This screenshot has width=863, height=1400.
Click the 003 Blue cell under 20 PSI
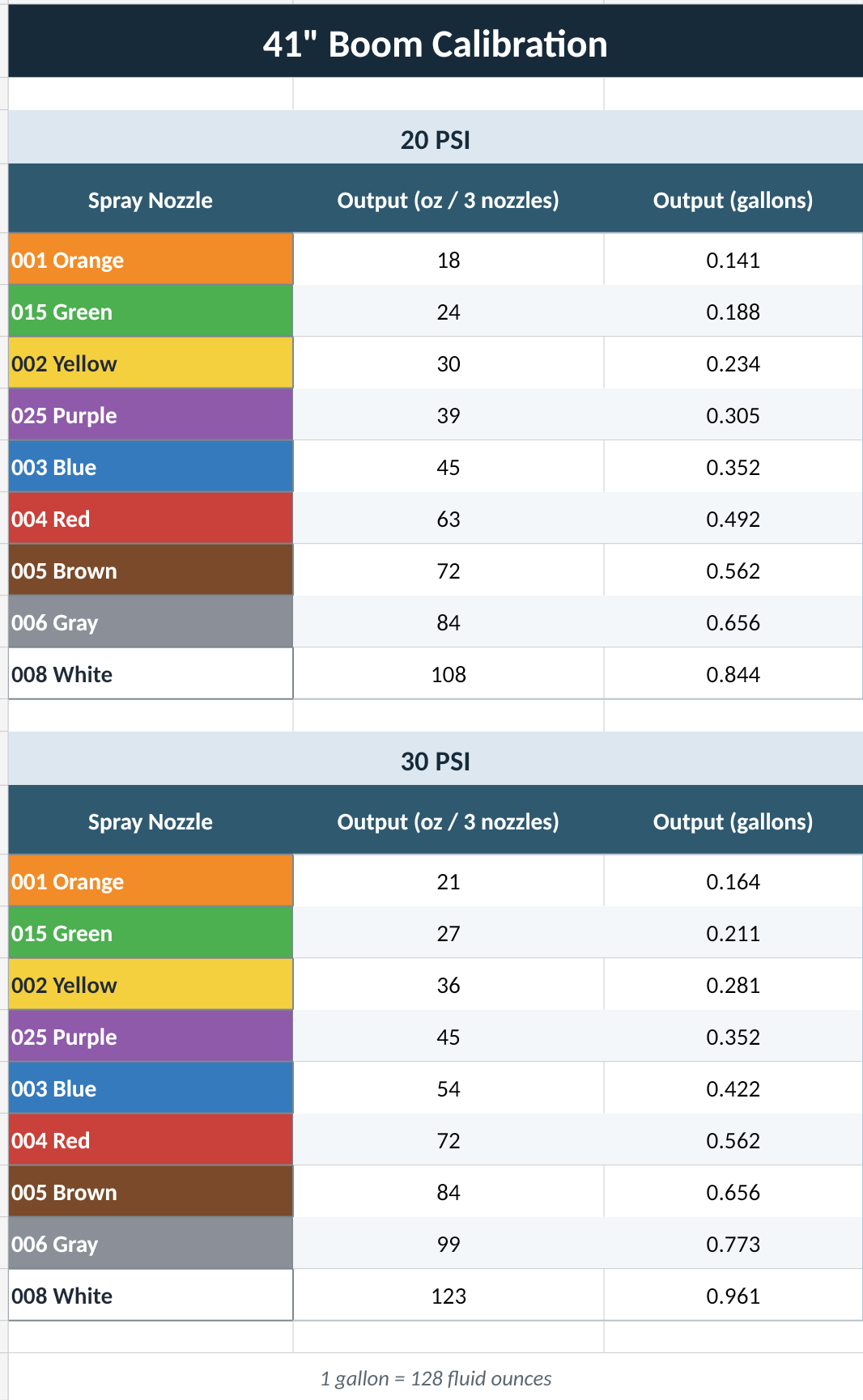tap(151, 467)
